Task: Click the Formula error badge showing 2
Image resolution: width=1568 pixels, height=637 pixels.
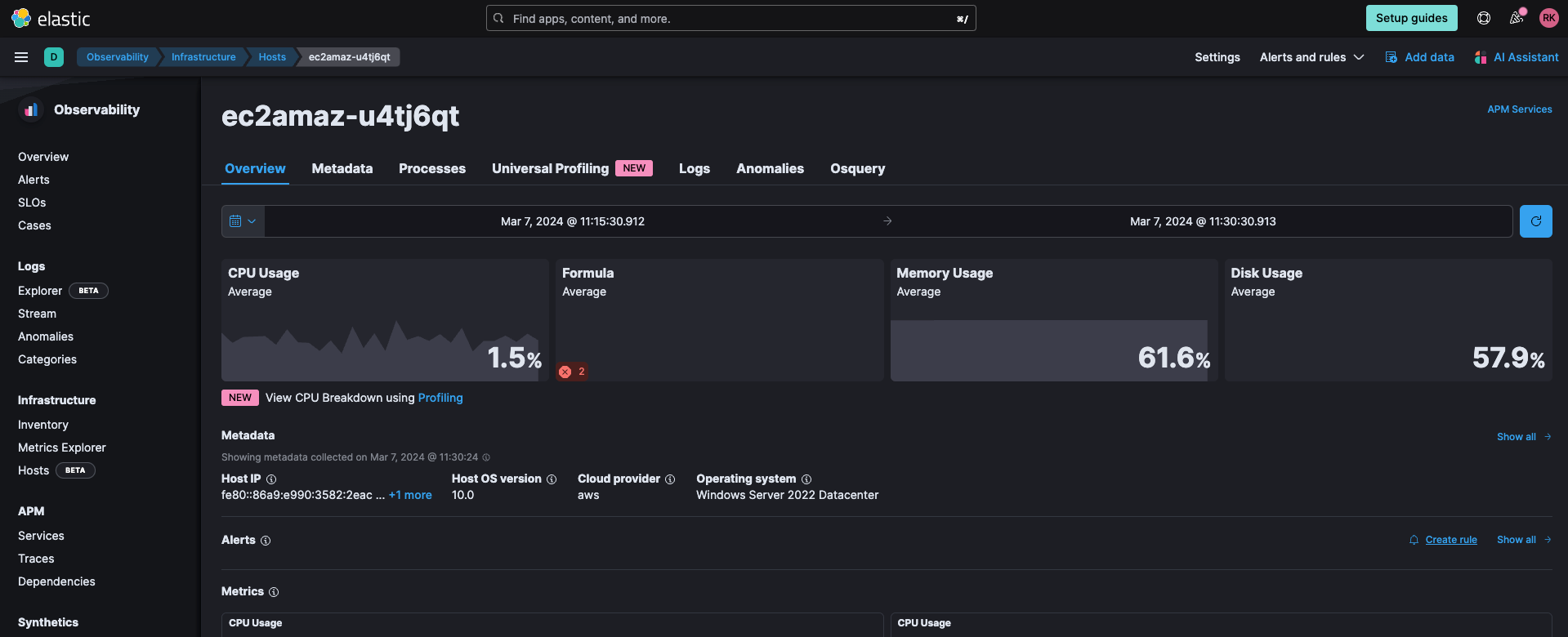Action: tap(572, 372)
